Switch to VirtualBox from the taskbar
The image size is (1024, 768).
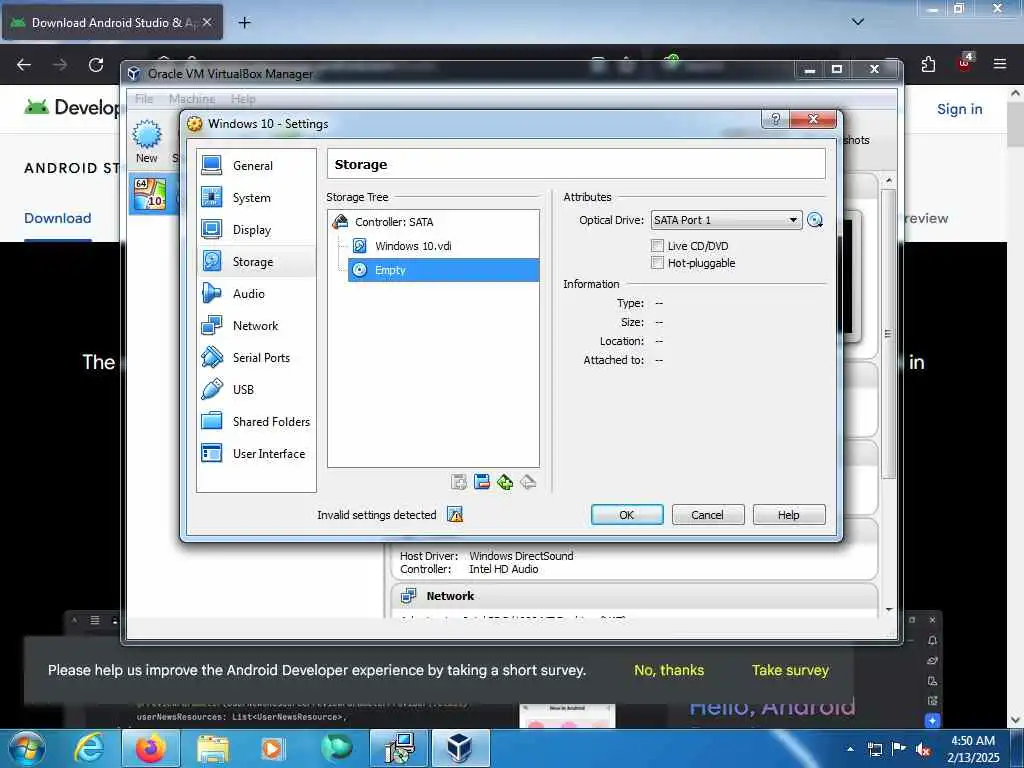pos(460,748)
